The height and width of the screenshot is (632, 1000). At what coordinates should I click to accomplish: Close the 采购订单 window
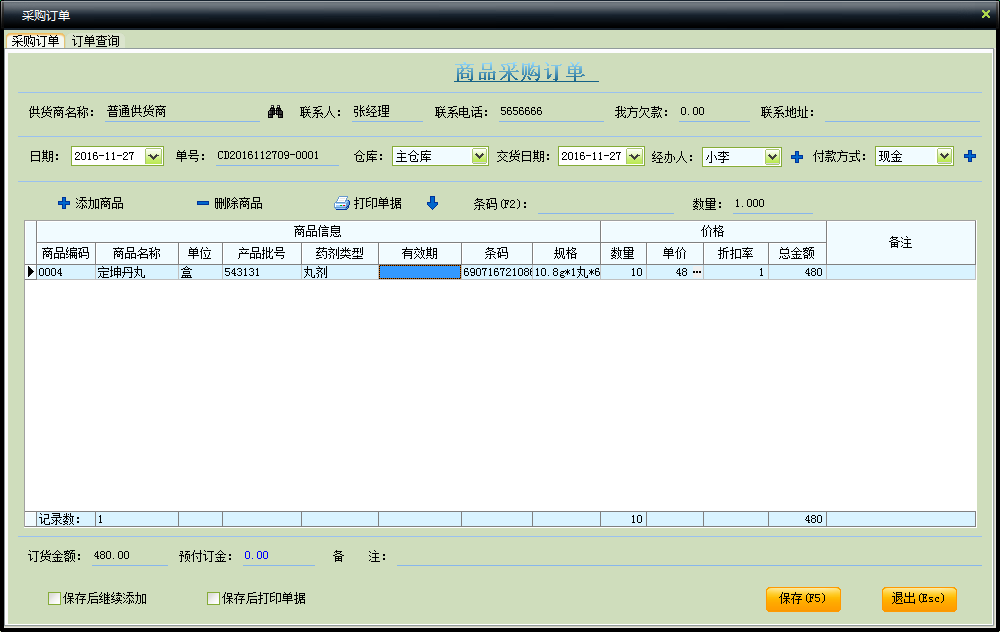[x=986, y=13]
